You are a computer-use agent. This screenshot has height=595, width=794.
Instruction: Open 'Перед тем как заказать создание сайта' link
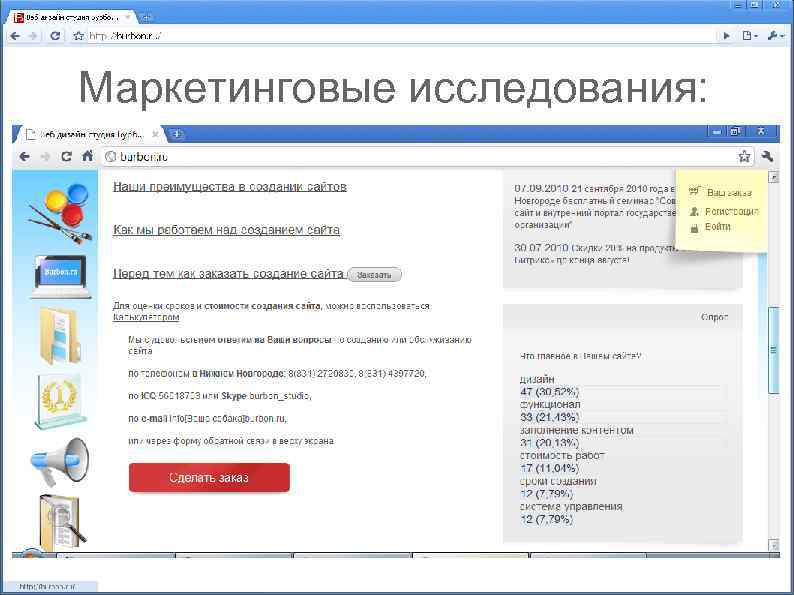228,274
